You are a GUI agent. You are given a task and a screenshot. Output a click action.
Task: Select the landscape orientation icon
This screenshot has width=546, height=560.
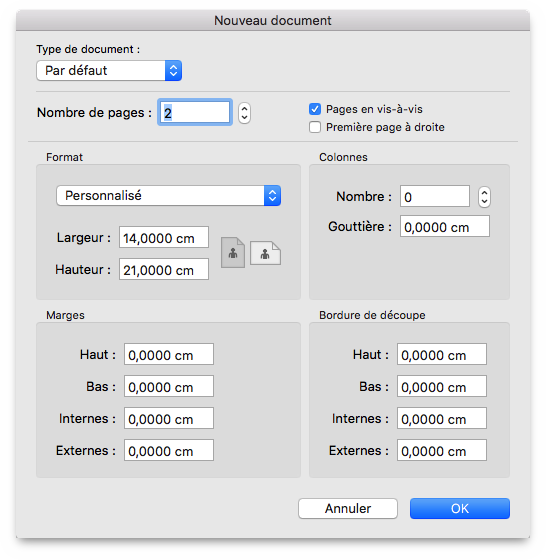(265, 253)
